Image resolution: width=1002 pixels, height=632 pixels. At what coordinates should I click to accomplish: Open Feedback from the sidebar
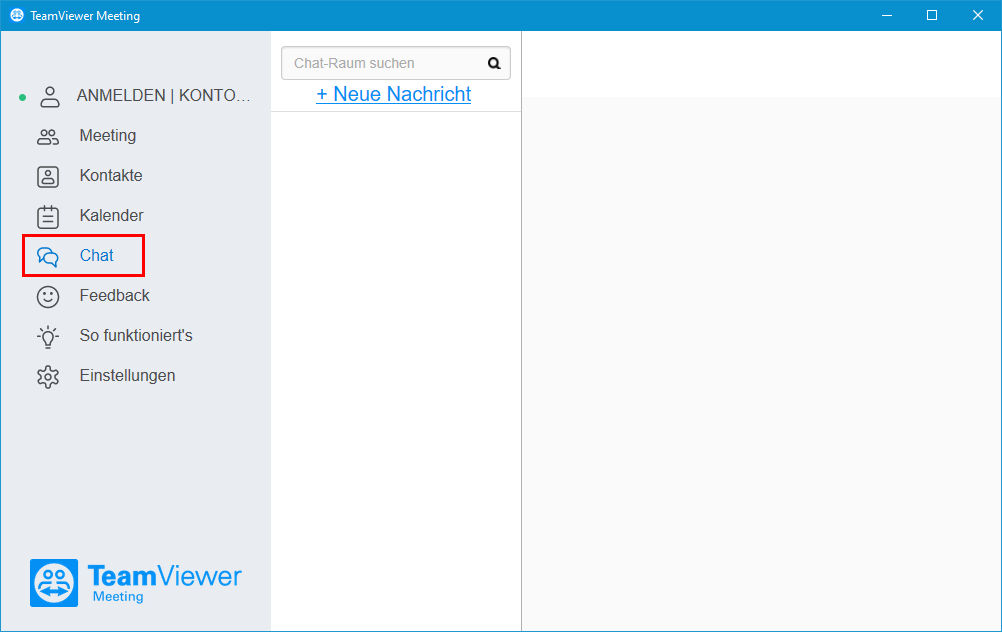point(114,295)
